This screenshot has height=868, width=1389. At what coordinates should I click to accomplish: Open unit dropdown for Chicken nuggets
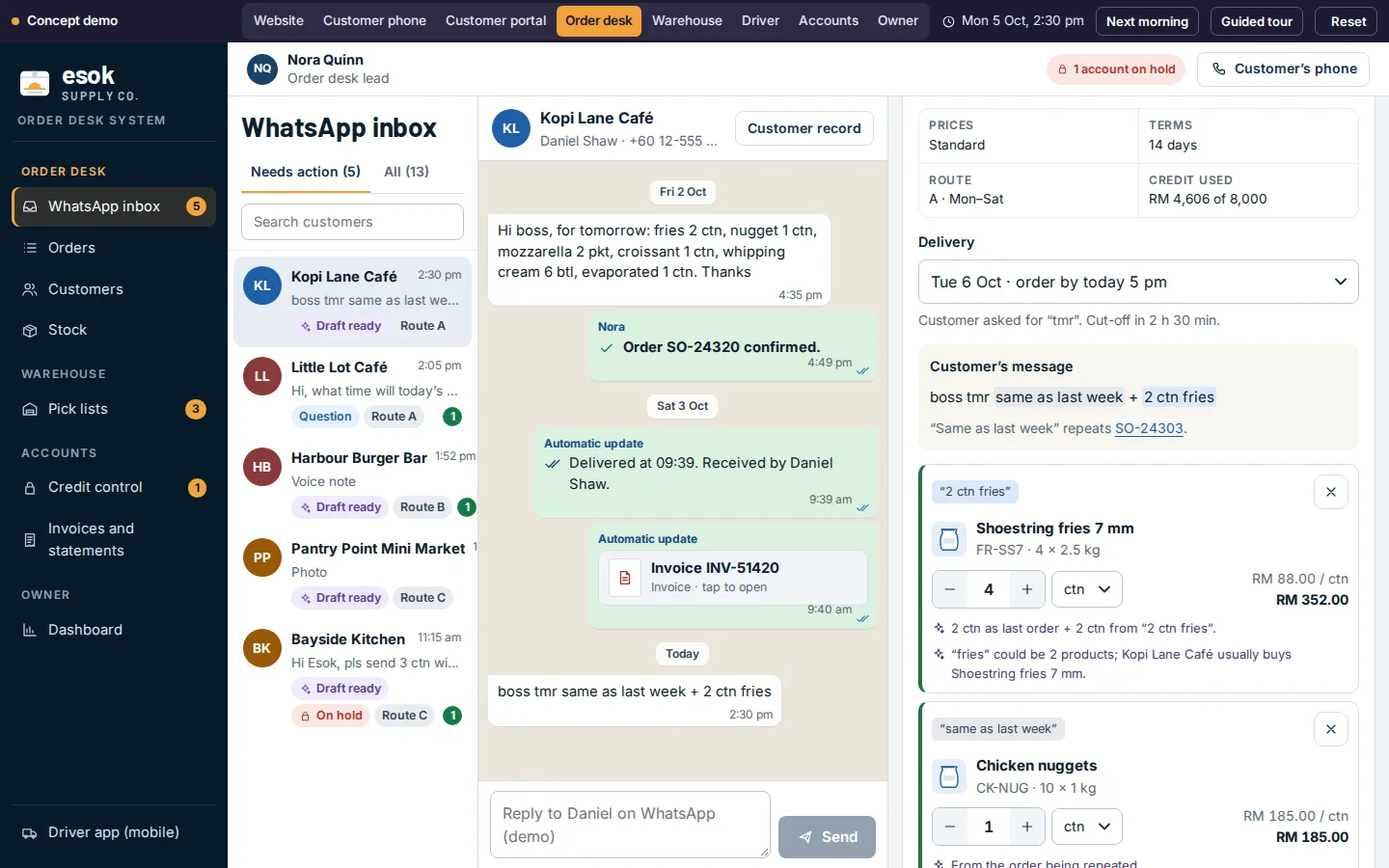(x=1087, y=827)
